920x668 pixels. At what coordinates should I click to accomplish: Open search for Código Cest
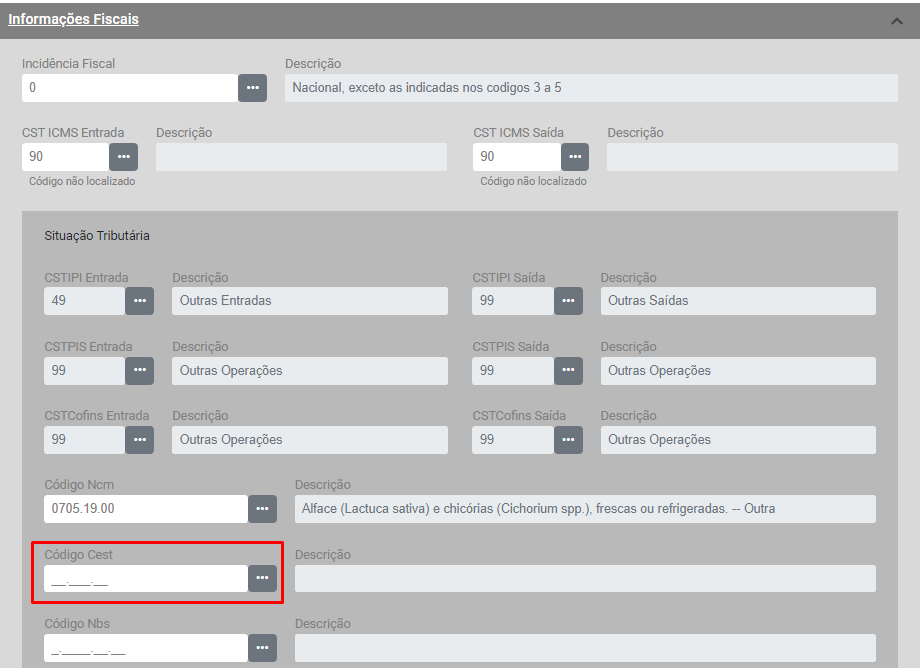(262, 578)
